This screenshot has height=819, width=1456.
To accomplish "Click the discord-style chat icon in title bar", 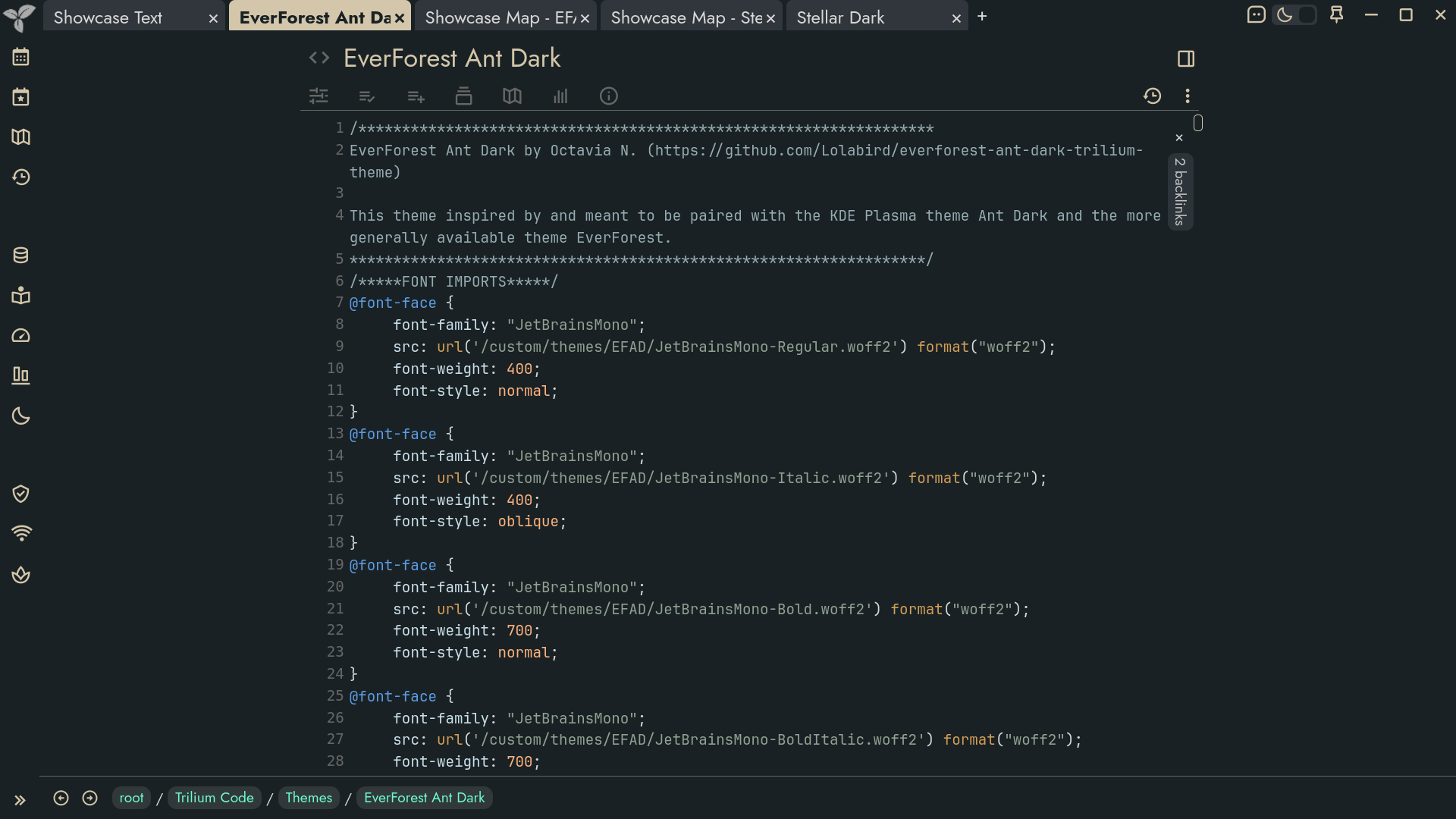I will pos(1256,14).
